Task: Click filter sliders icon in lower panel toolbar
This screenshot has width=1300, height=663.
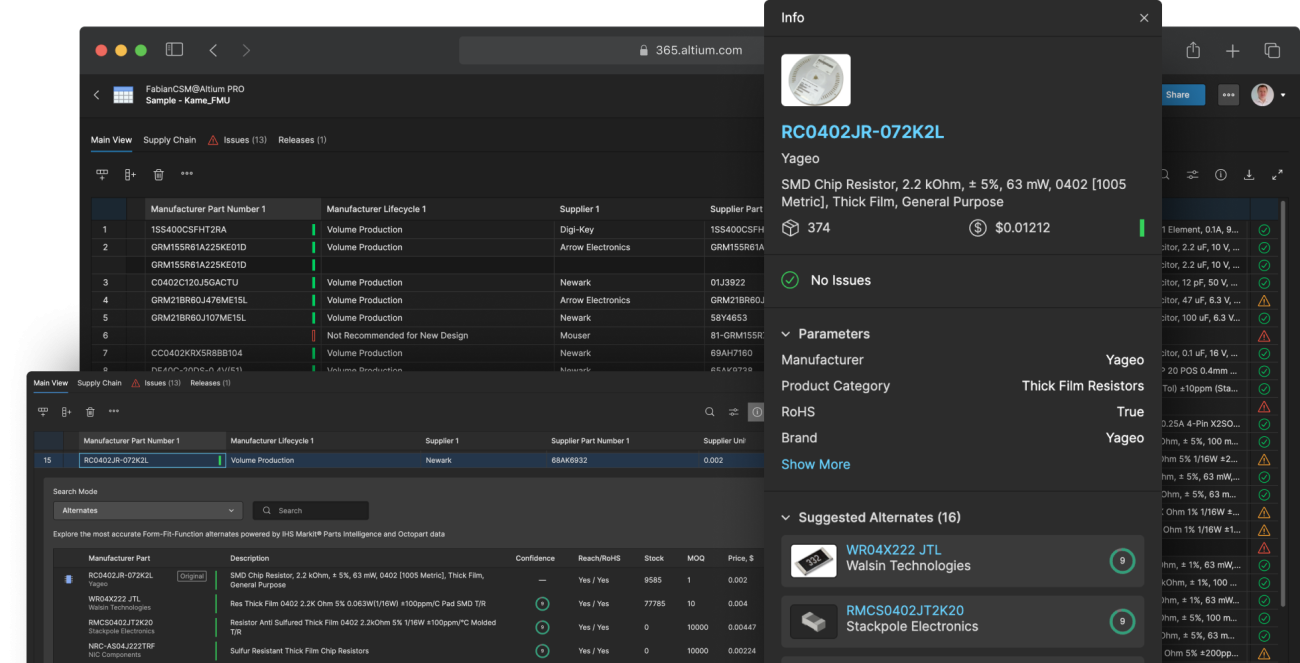Action: (x=734, y=412)
